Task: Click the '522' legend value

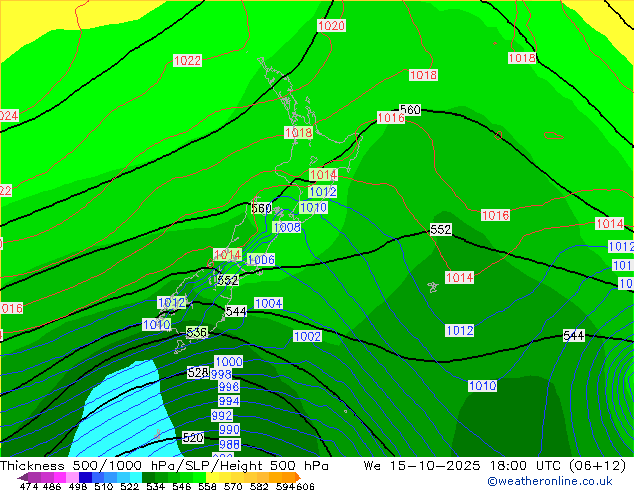Action: coord(129,486)
